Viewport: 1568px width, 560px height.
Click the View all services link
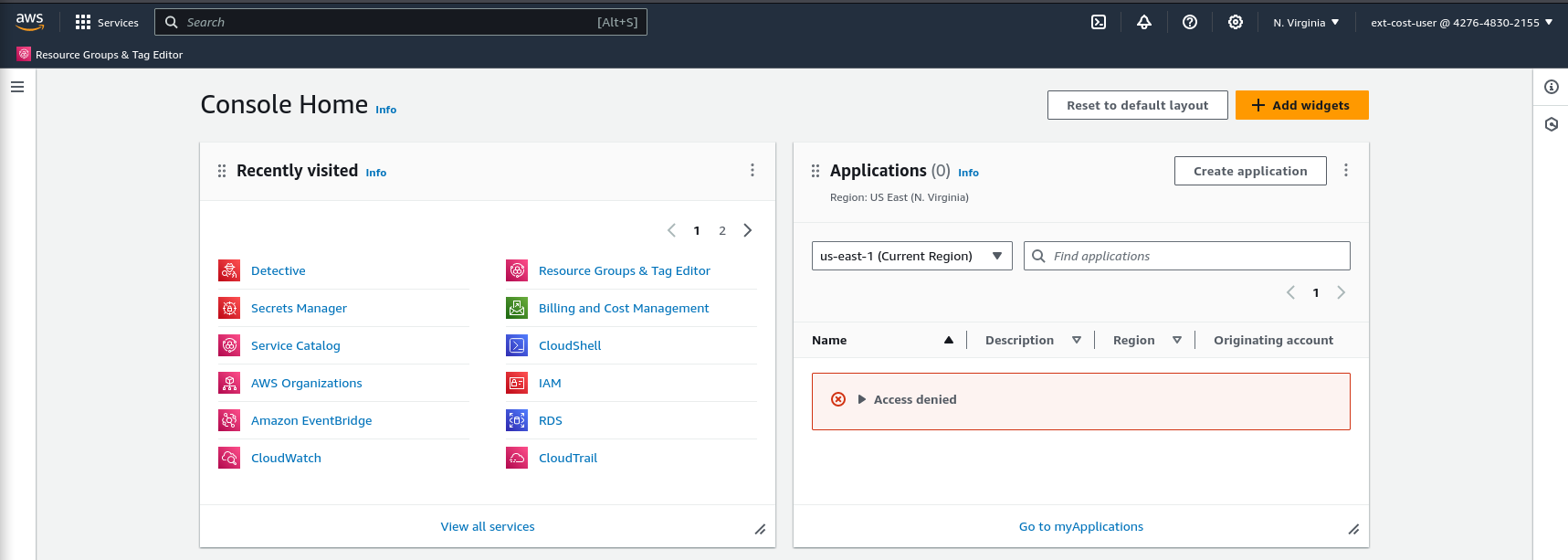tap(488, 526)
